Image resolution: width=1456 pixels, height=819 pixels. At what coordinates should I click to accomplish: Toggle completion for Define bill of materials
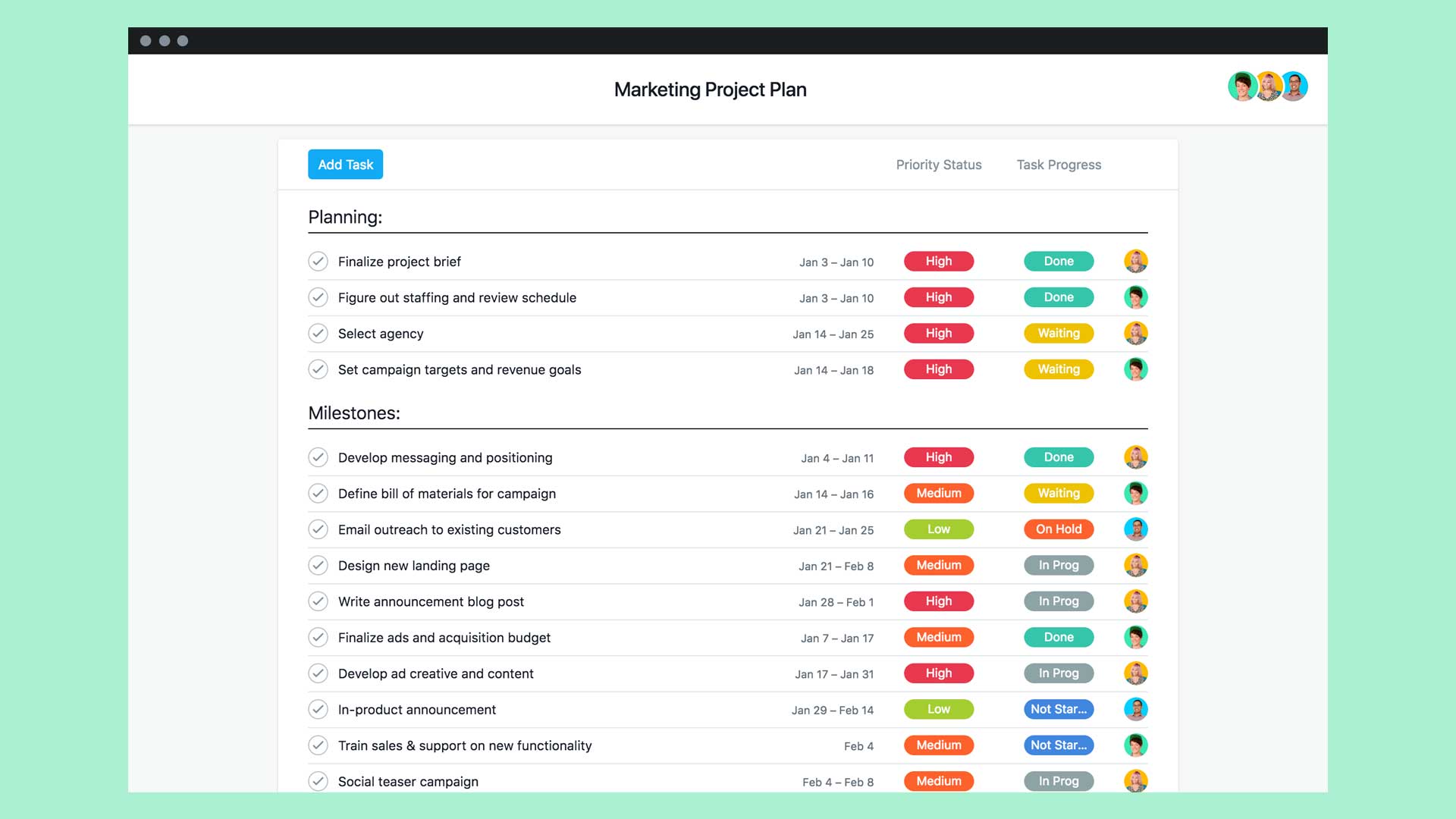(318, 494)
